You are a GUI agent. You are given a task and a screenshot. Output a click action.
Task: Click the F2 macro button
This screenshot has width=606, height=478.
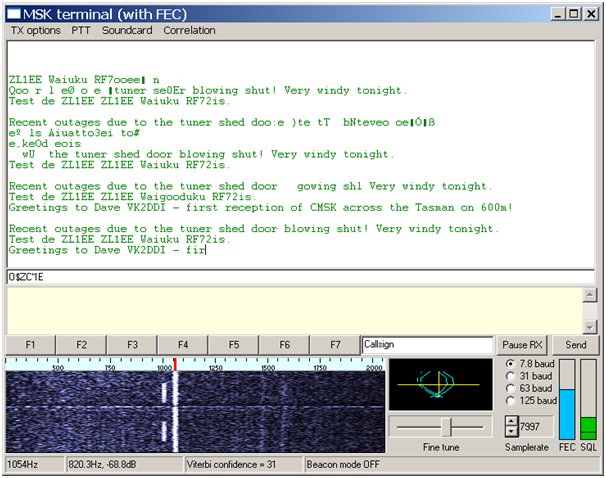81,345
